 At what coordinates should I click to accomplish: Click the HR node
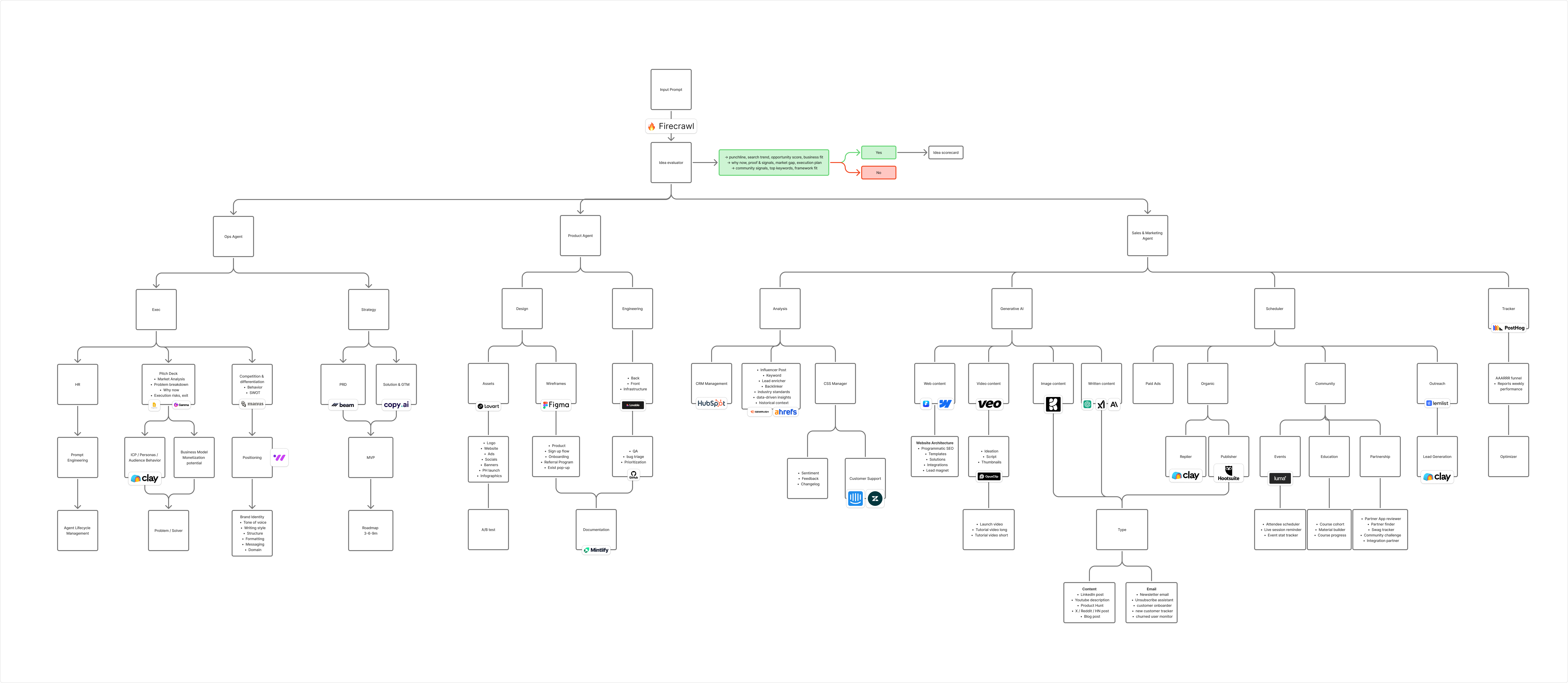[77, 384]
